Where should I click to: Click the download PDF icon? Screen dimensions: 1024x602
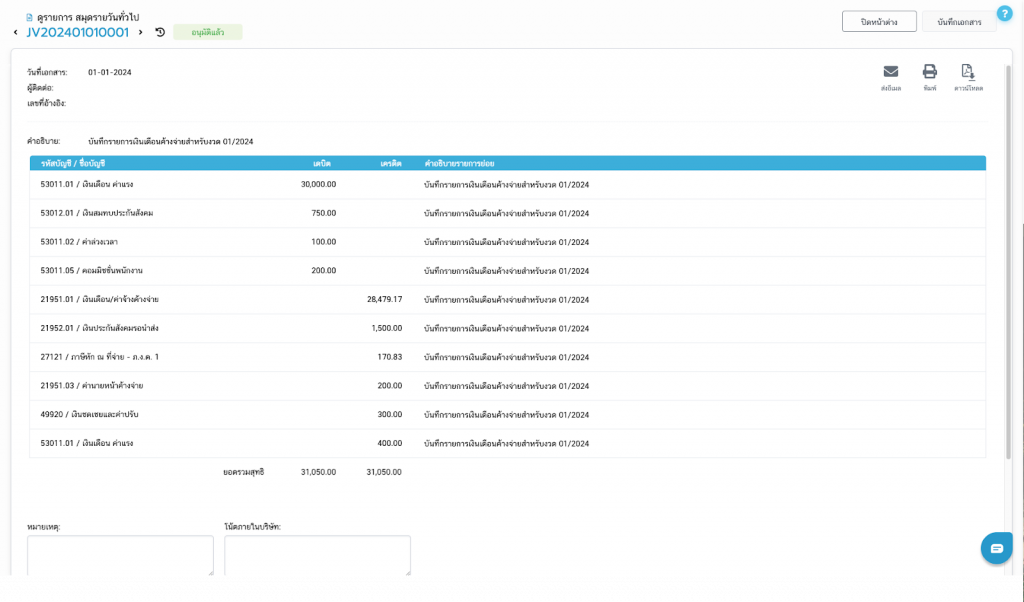click(x=967, y=72)
